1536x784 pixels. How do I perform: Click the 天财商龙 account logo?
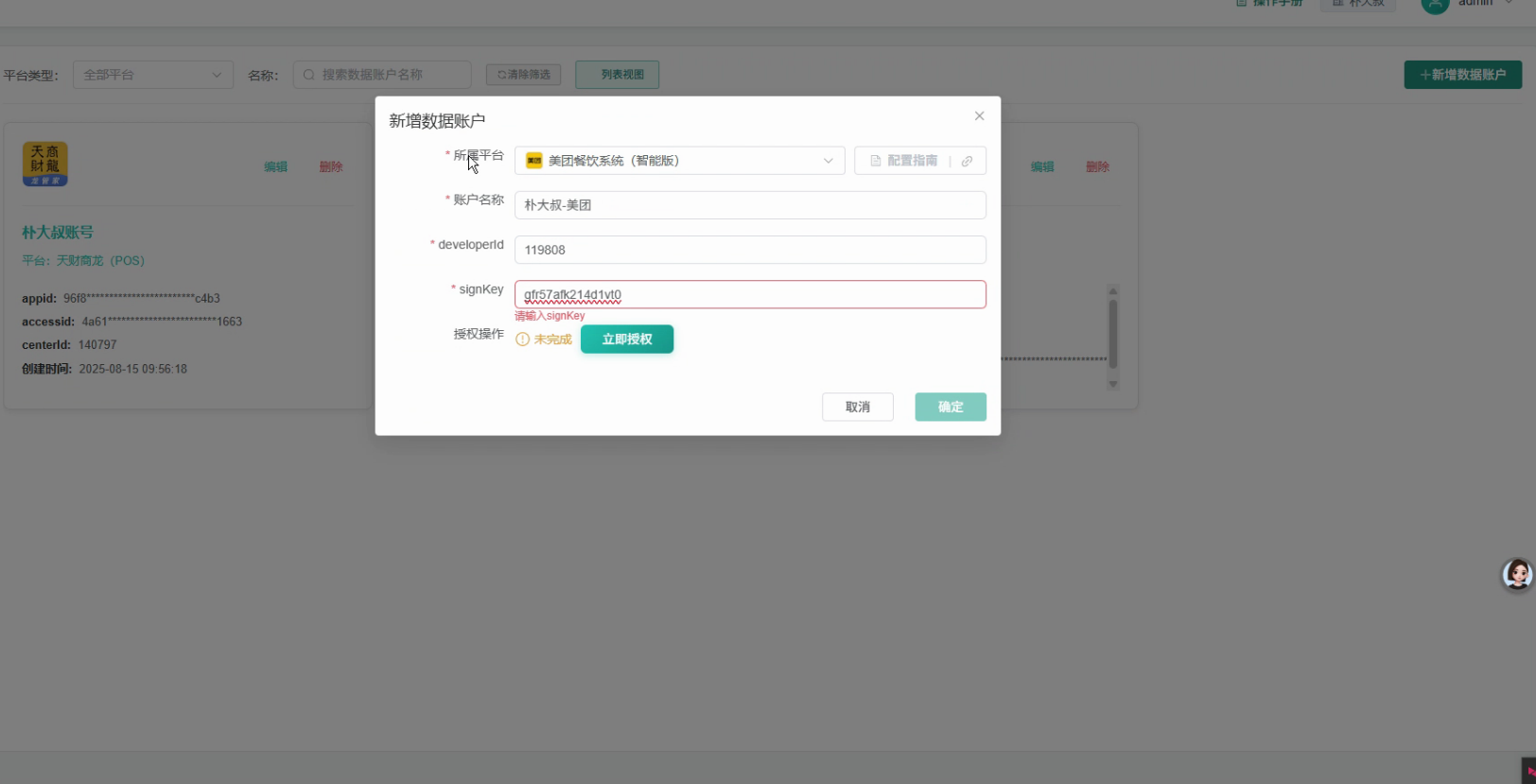pos(45,164)
